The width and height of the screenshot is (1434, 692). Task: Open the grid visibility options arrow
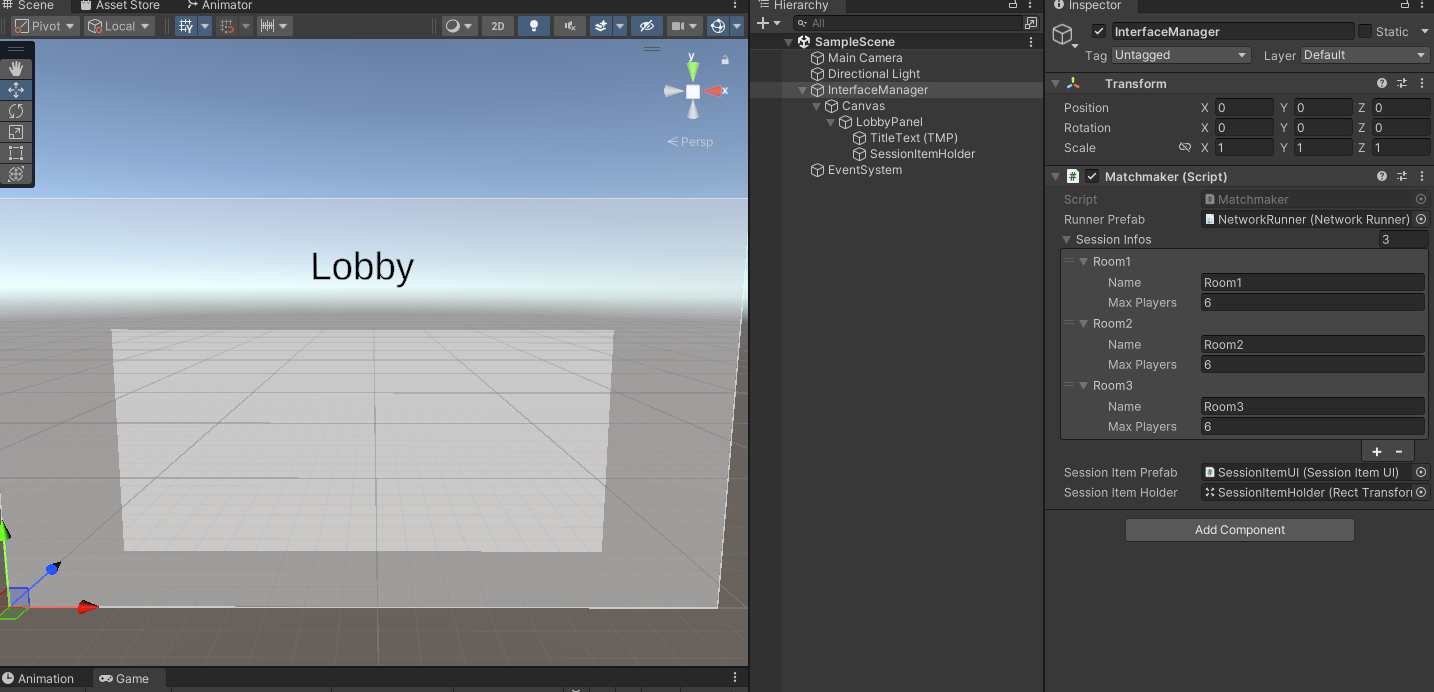[205, 26]
